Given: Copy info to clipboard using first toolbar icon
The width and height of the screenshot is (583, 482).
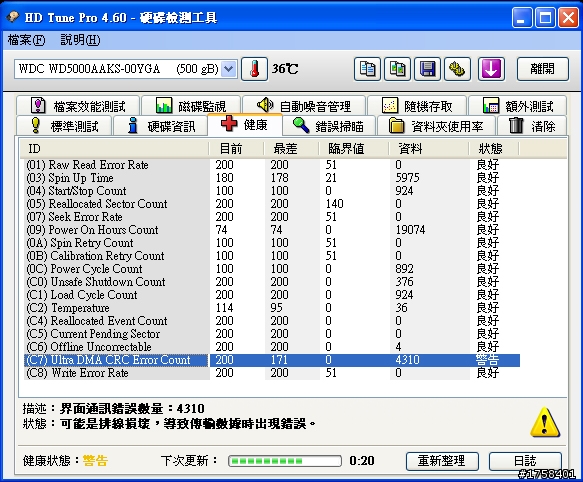Looking at the screenshot, I should point(367,69).
